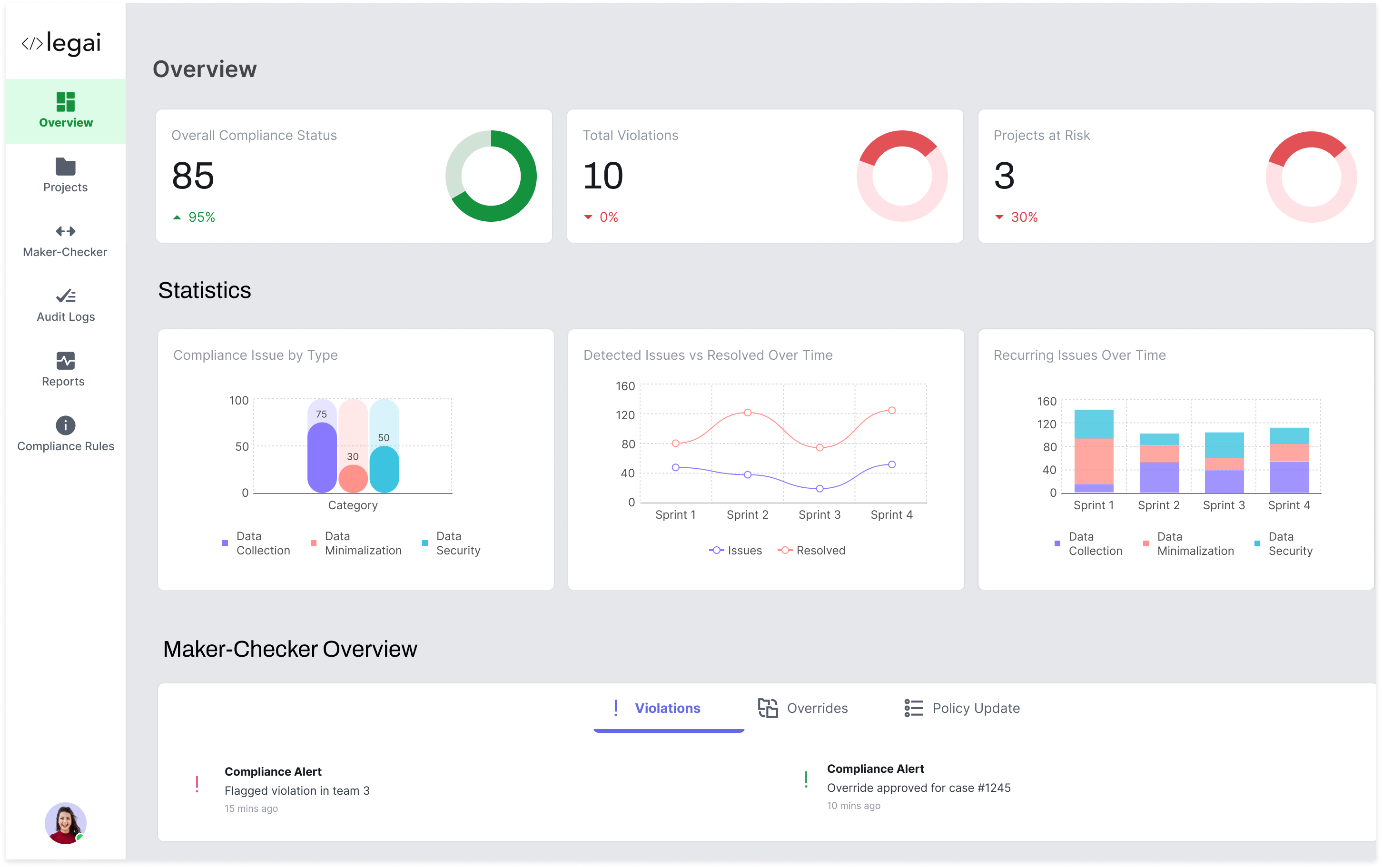This screenshot has width=1382, height=868.
Task: Switch to the Violations tab
Action: (669, 709)
